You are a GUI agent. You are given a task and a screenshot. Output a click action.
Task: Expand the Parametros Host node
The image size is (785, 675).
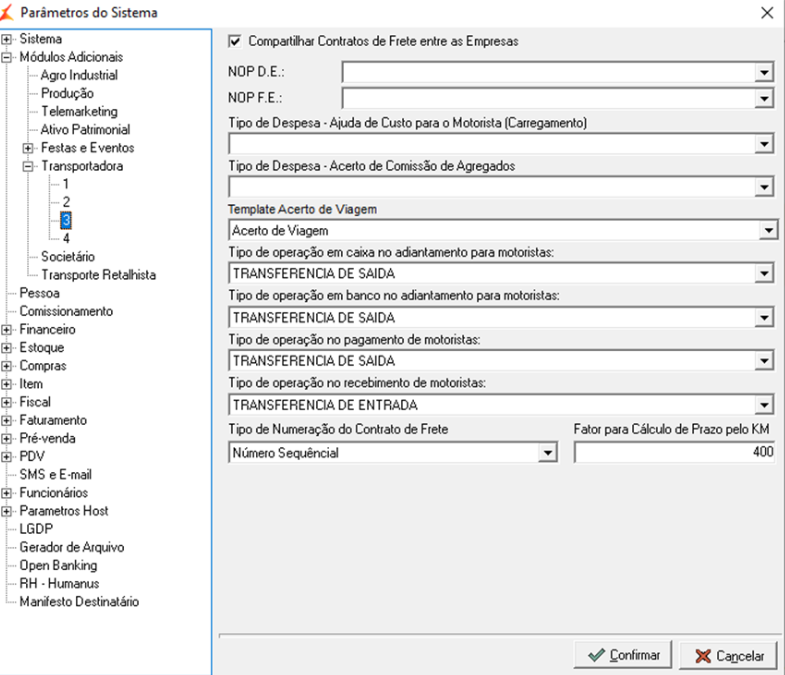click(x=7, y=511)
